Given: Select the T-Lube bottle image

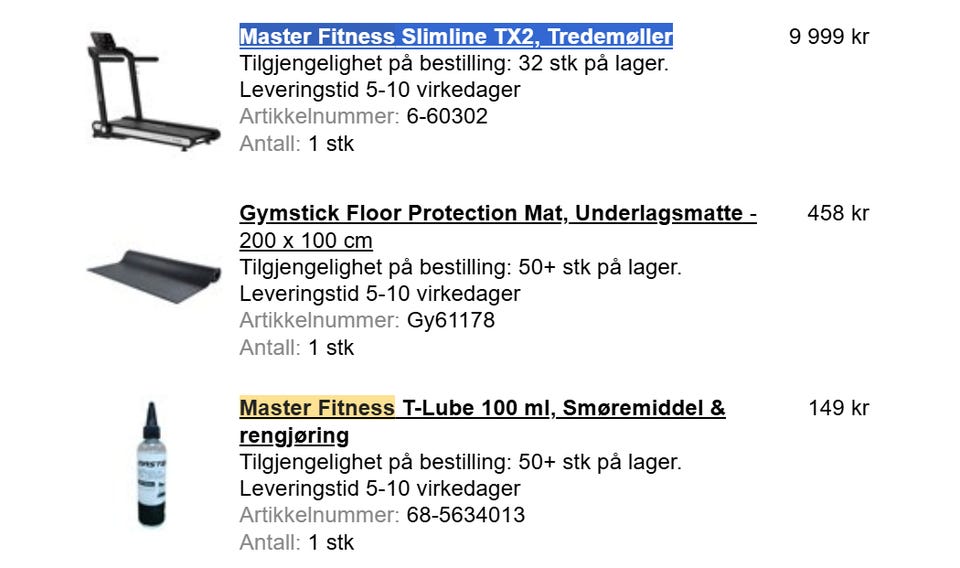Looking at the screenshot, I should pos(151,464).
